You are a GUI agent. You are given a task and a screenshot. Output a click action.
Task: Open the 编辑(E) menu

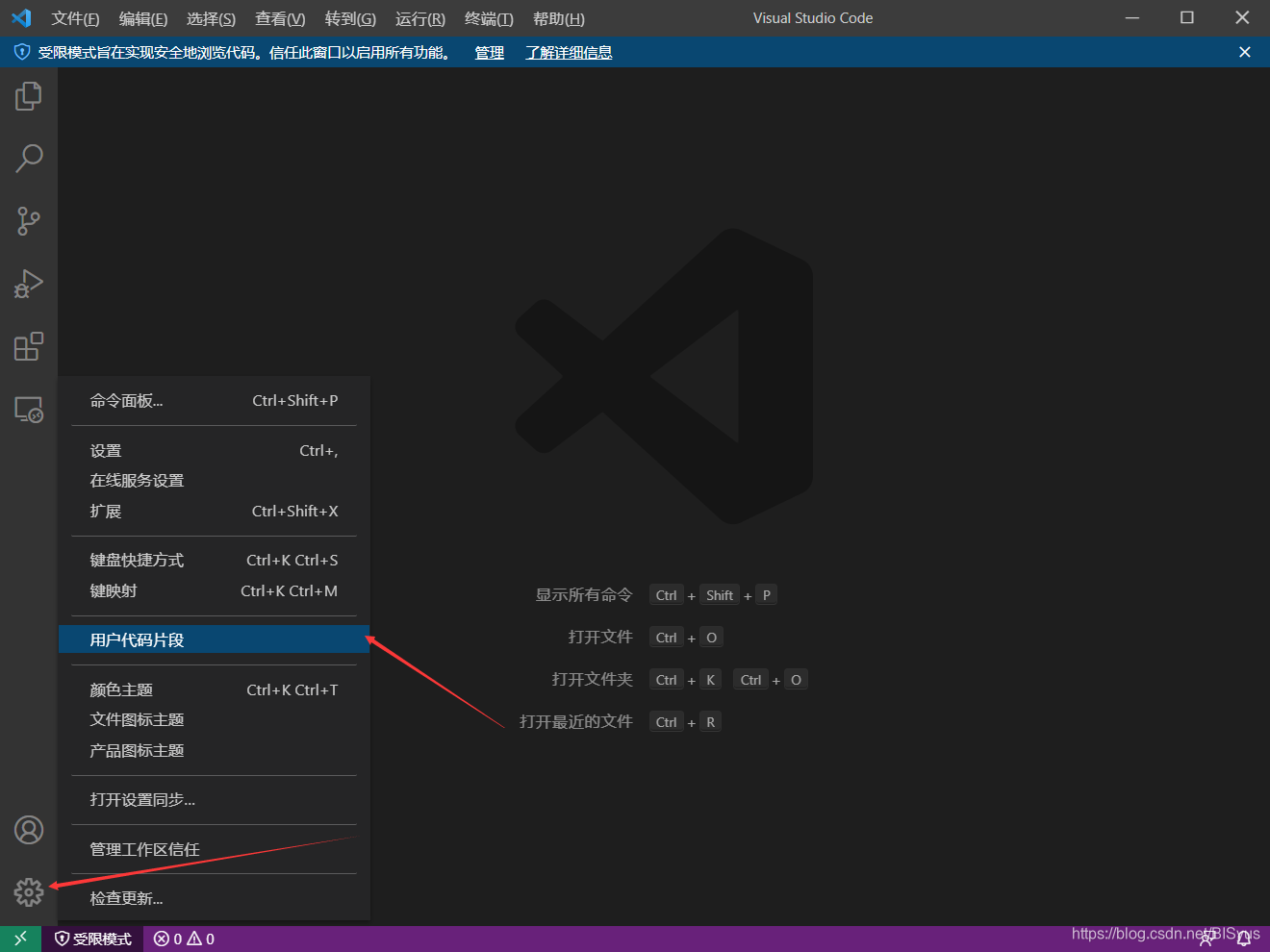[143, 19]
